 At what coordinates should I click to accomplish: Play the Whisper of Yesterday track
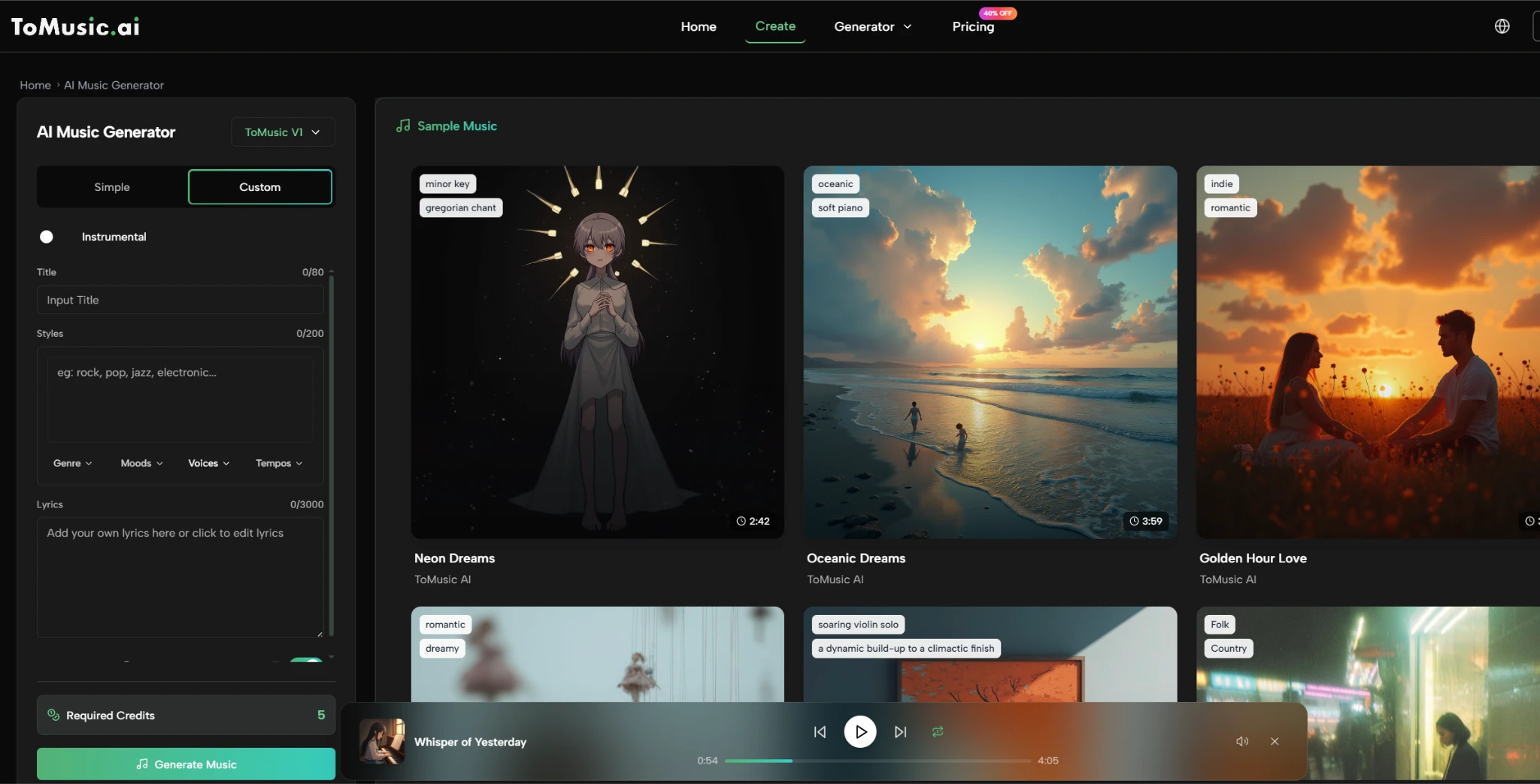click(x=860, y=732)
